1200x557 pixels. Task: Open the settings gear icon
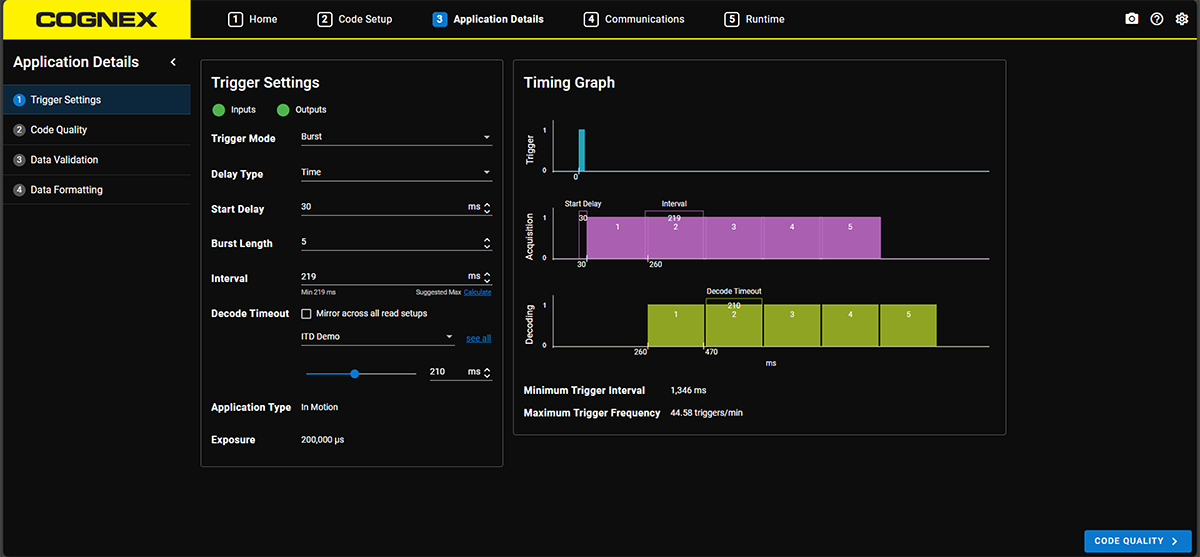(1181, 19)
